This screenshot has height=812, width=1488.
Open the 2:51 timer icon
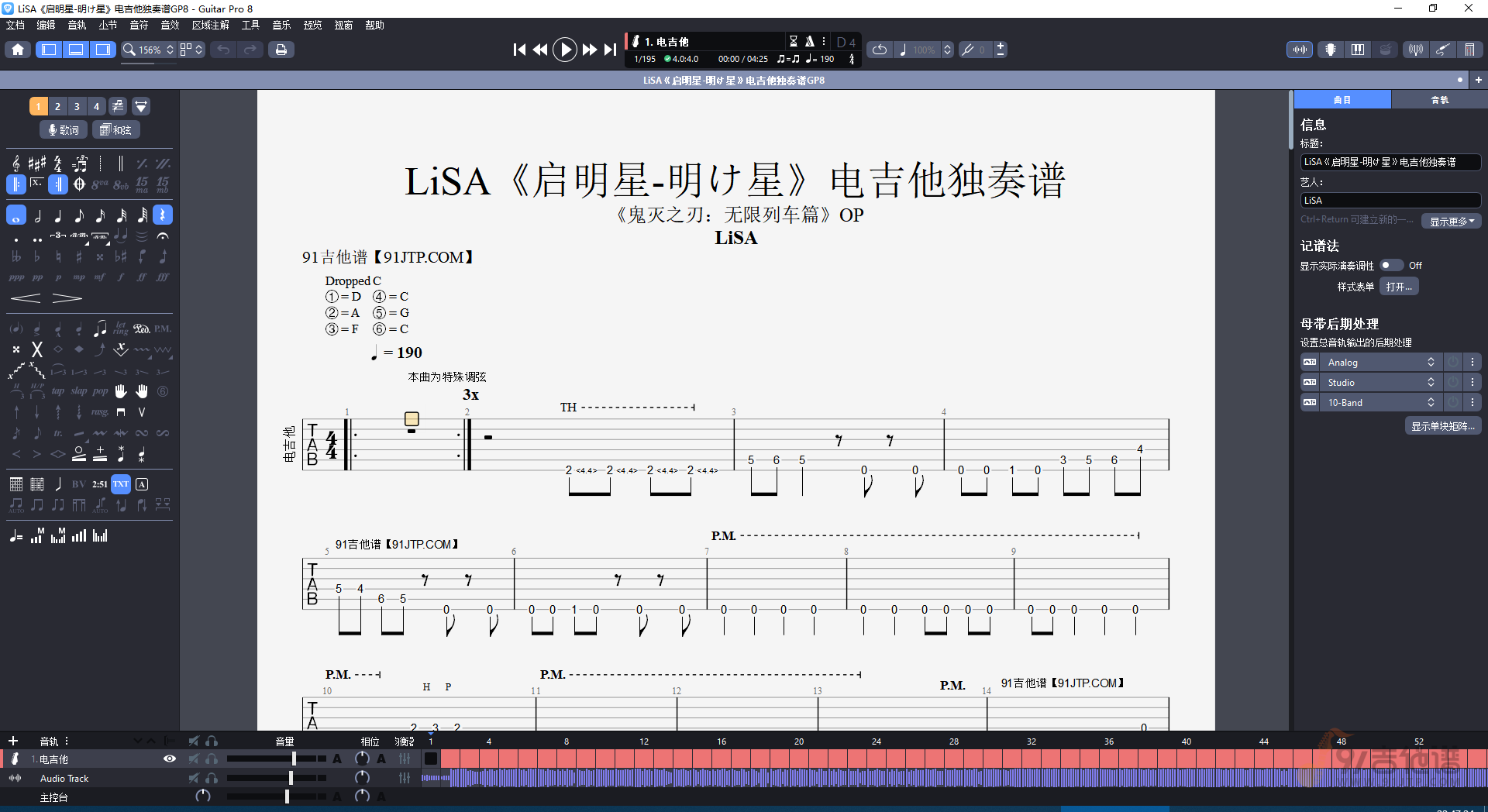[x=100, y=484]
